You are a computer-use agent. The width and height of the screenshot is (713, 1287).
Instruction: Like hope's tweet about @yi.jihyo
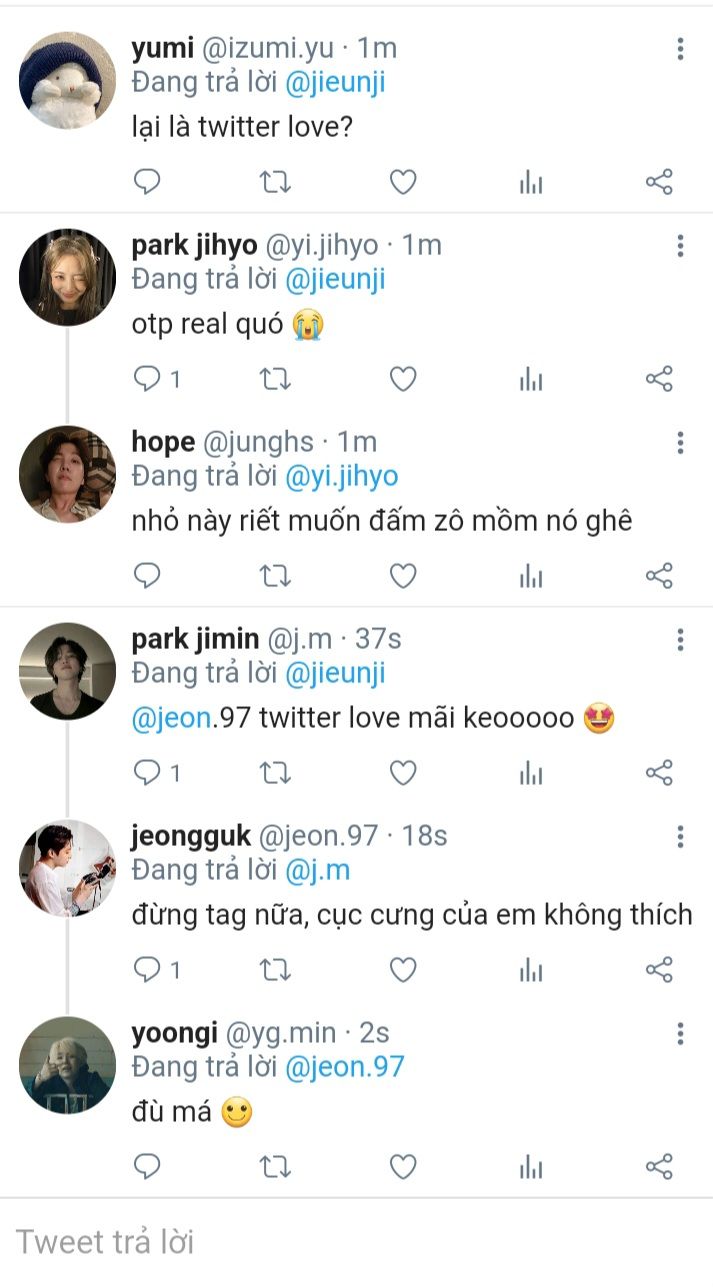click(x=403, y=576)
